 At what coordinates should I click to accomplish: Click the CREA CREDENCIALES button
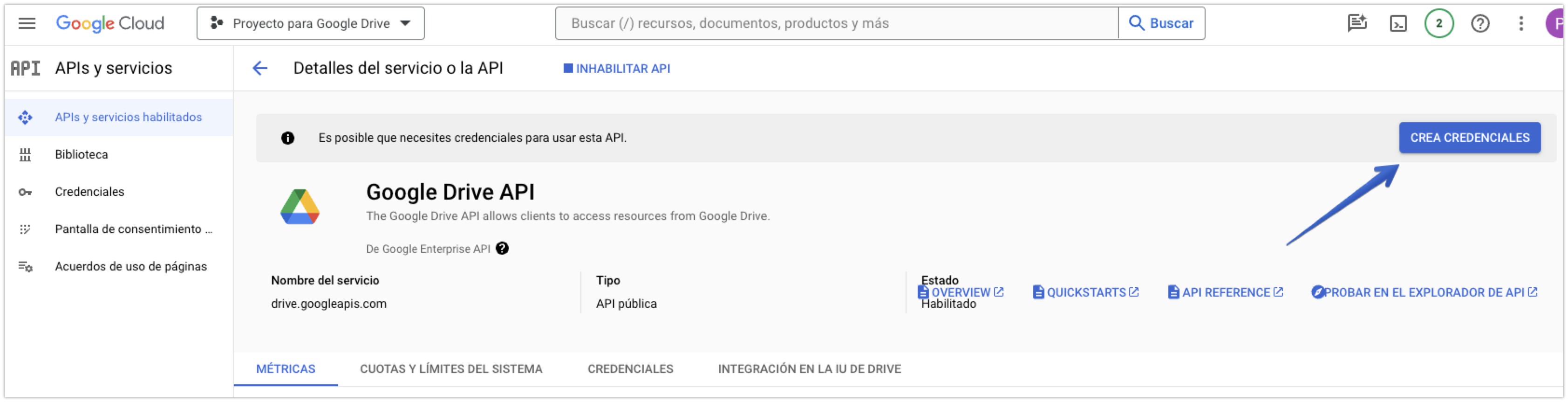tap(1469, 138)
